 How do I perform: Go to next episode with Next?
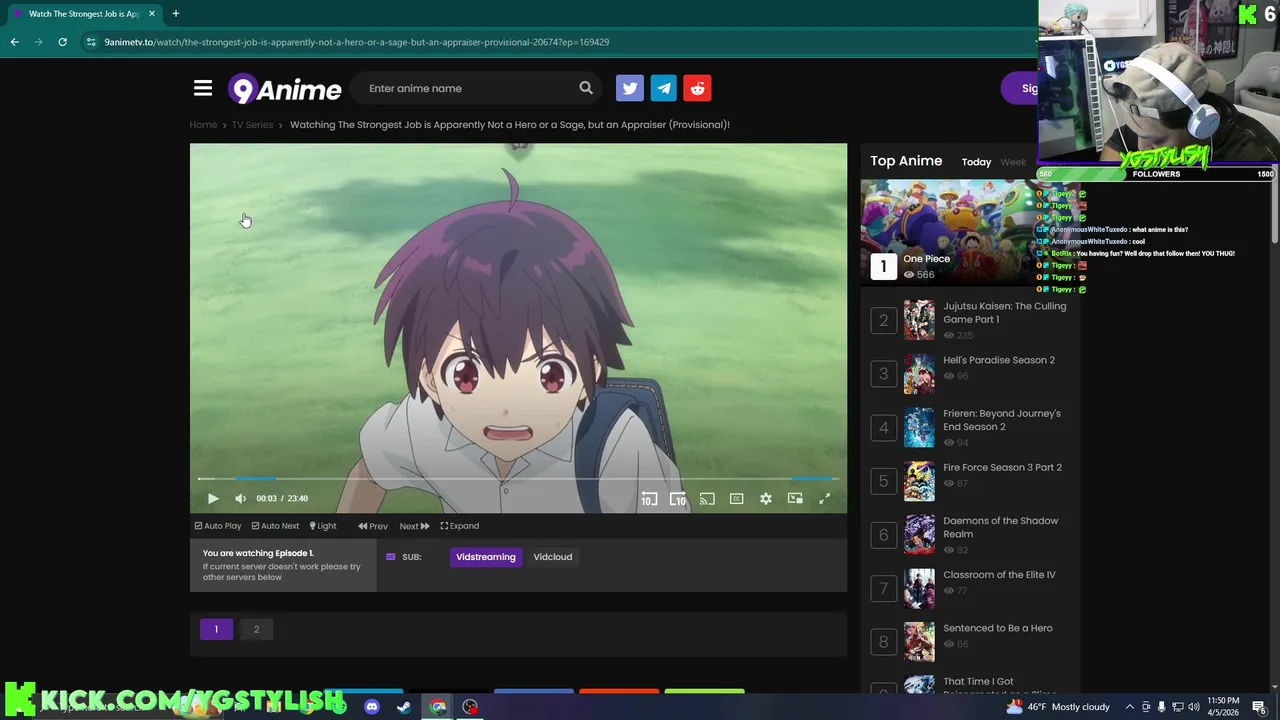tap(414, 526)
